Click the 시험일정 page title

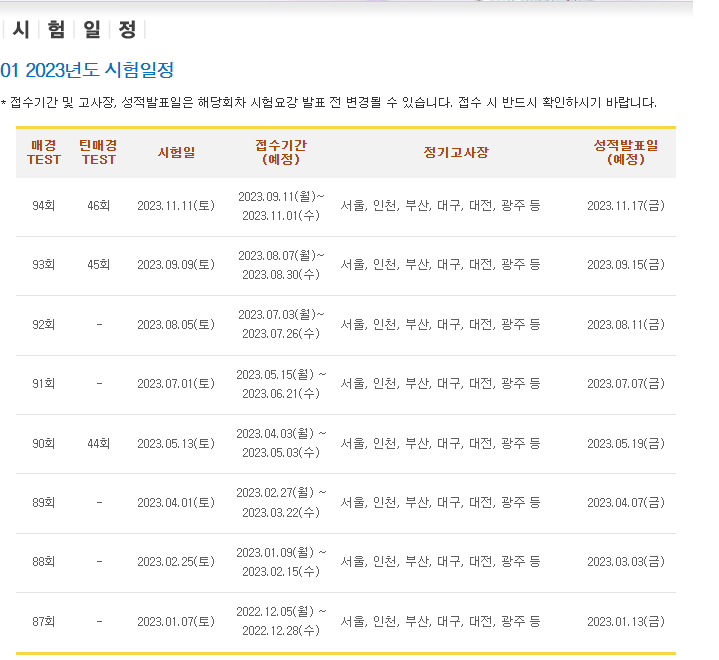click(x=74, y=30)
